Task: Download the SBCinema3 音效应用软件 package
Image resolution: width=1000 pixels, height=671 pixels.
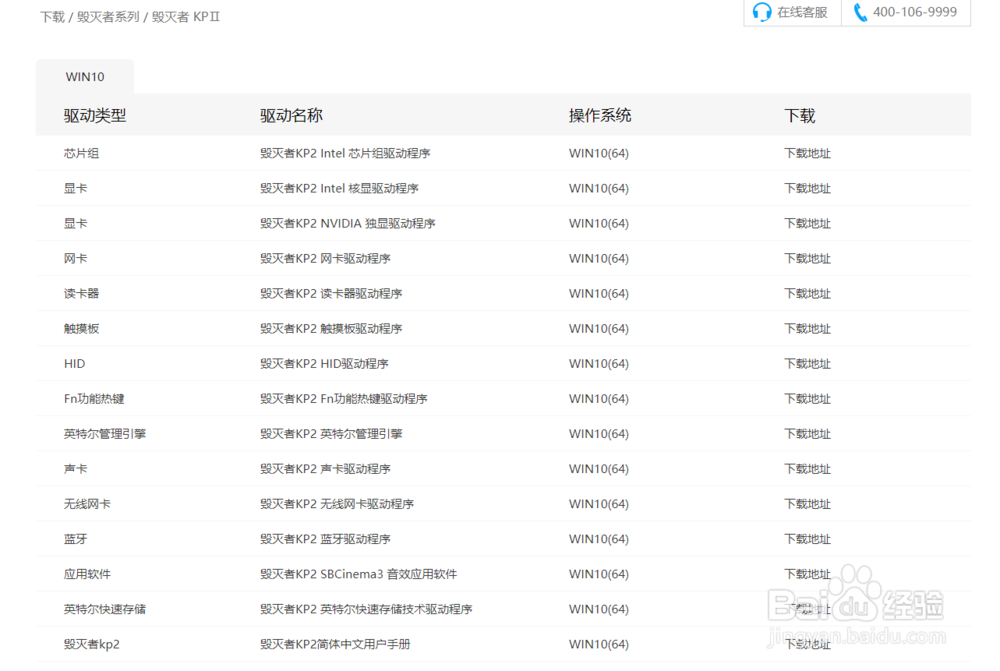Action: tap(807, 573)
